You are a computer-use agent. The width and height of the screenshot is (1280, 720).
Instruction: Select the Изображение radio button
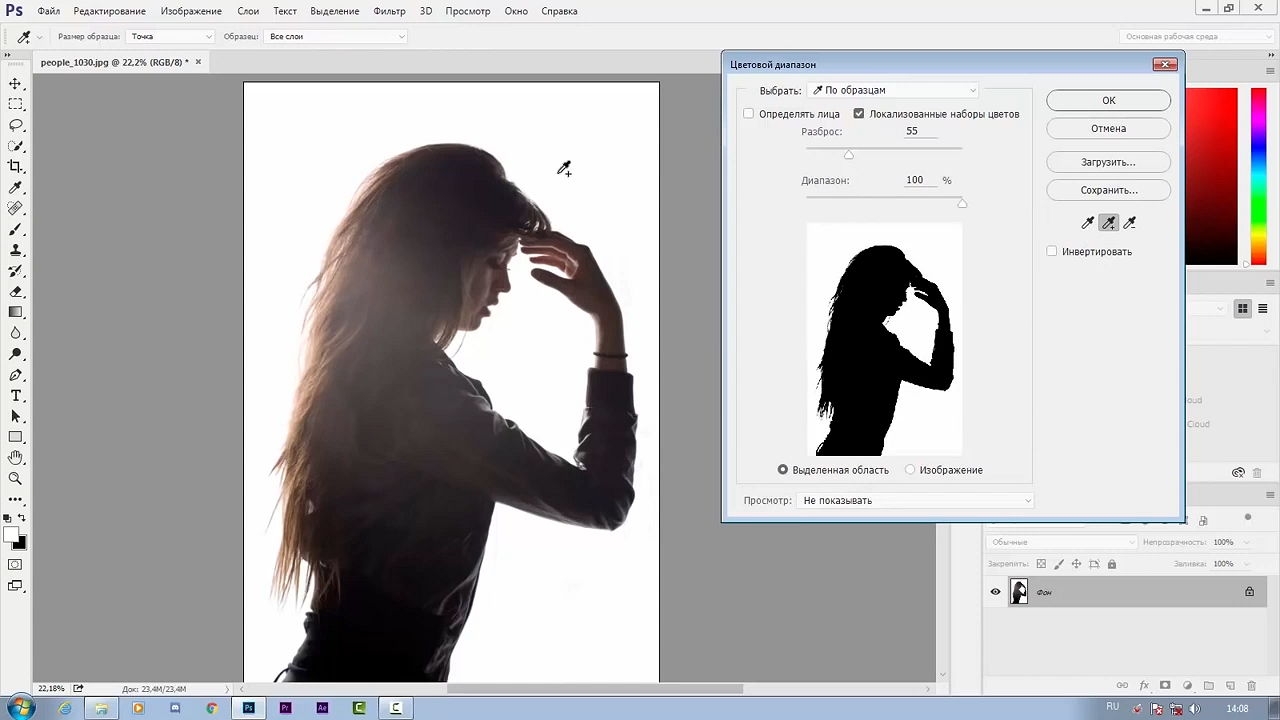click(910, 470)
